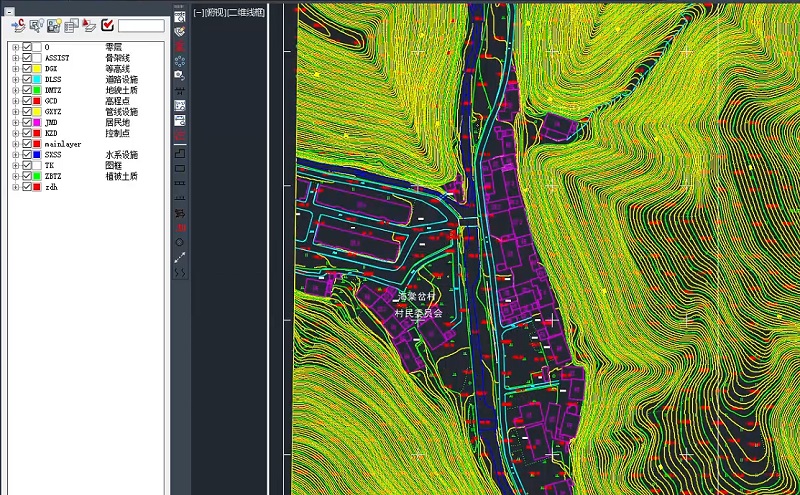The image size is (800, 495).
Task: Click the first layer panel icon with red C
Action: (17, 25)
